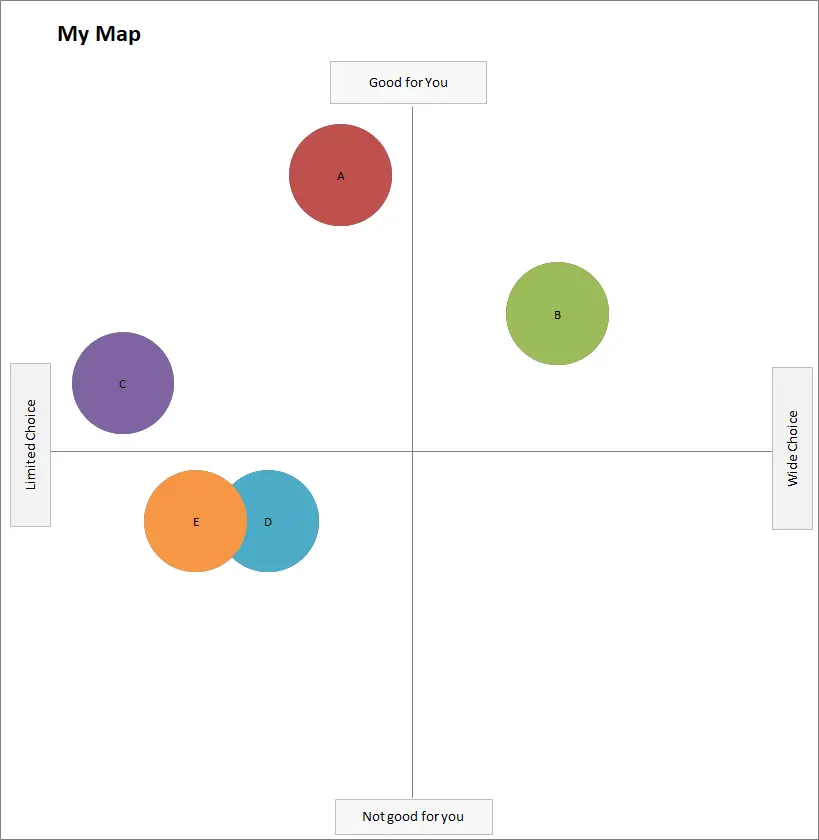819x840 pixels.
Task: Click empty lower-right quadrant of the chart
Action: [592, 624]
